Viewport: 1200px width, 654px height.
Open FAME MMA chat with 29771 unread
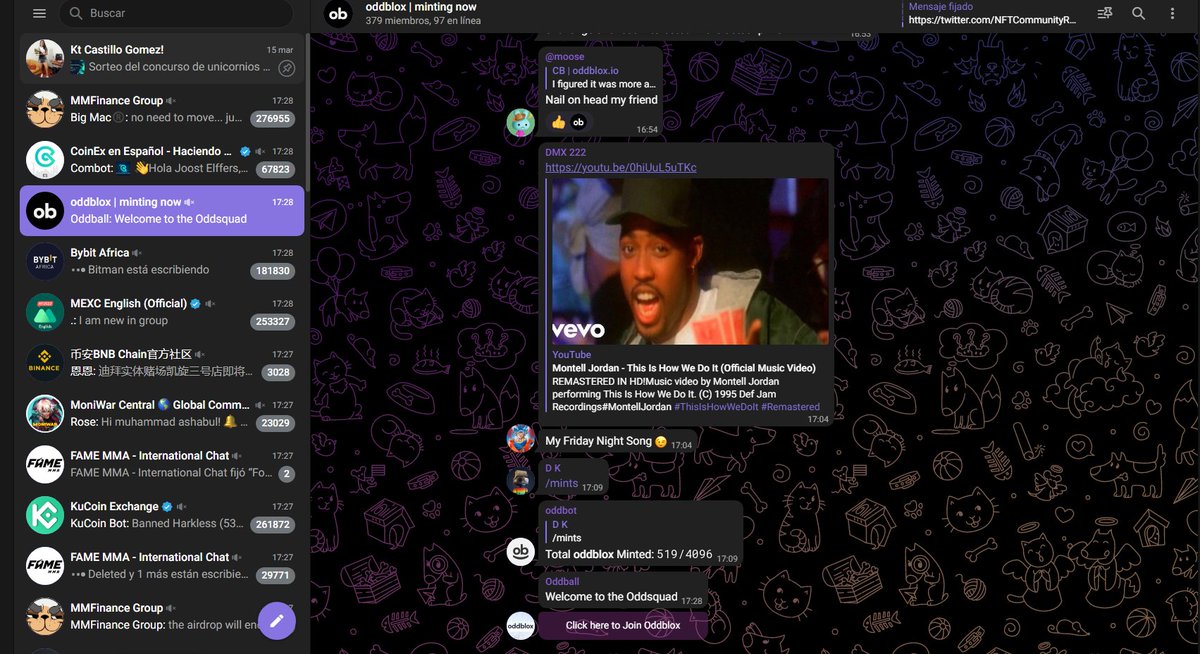coord(160,566)
